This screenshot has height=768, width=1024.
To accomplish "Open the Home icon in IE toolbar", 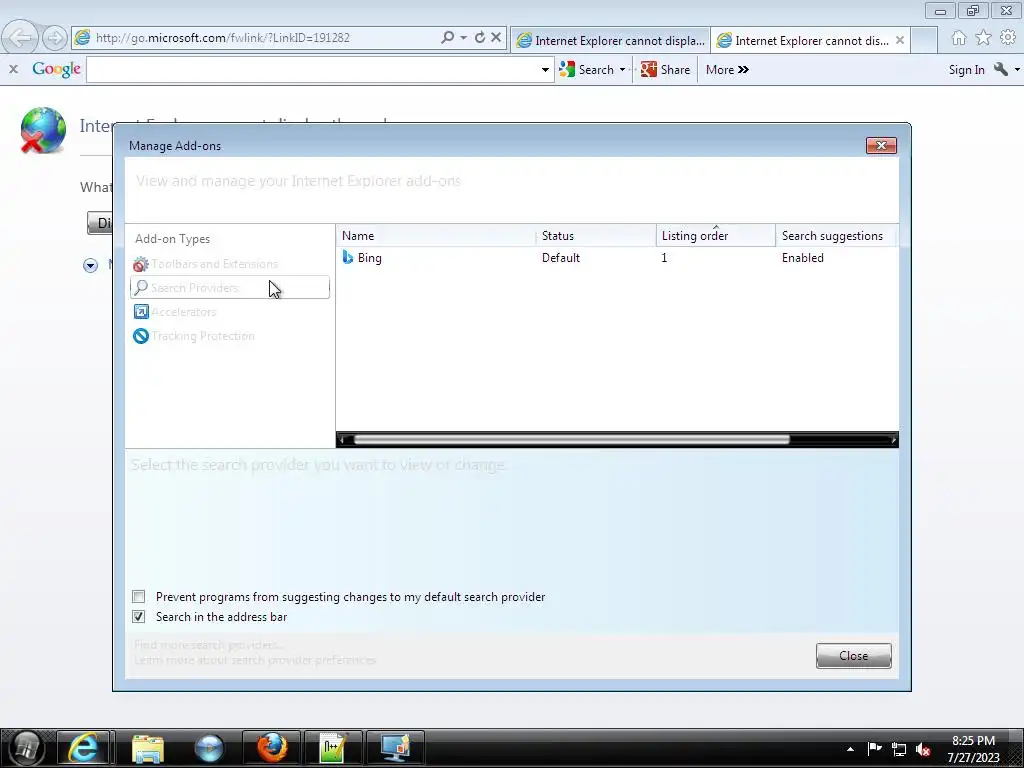I will (959, 38).
